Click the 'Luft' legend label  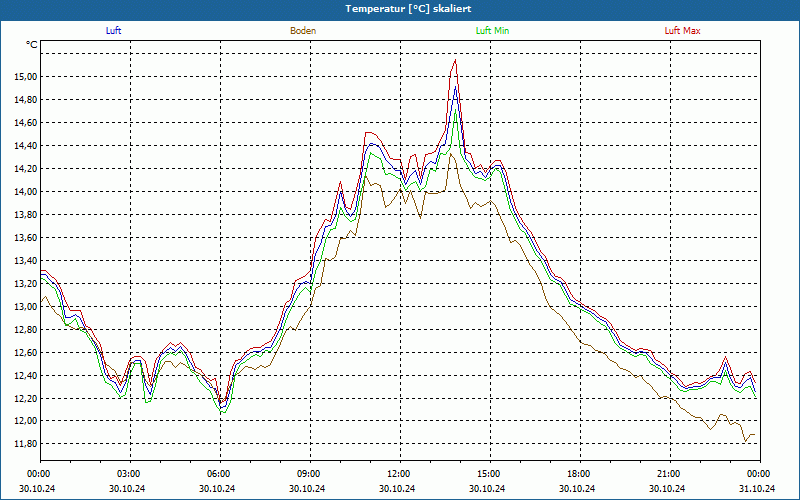(x=113, y=31)
